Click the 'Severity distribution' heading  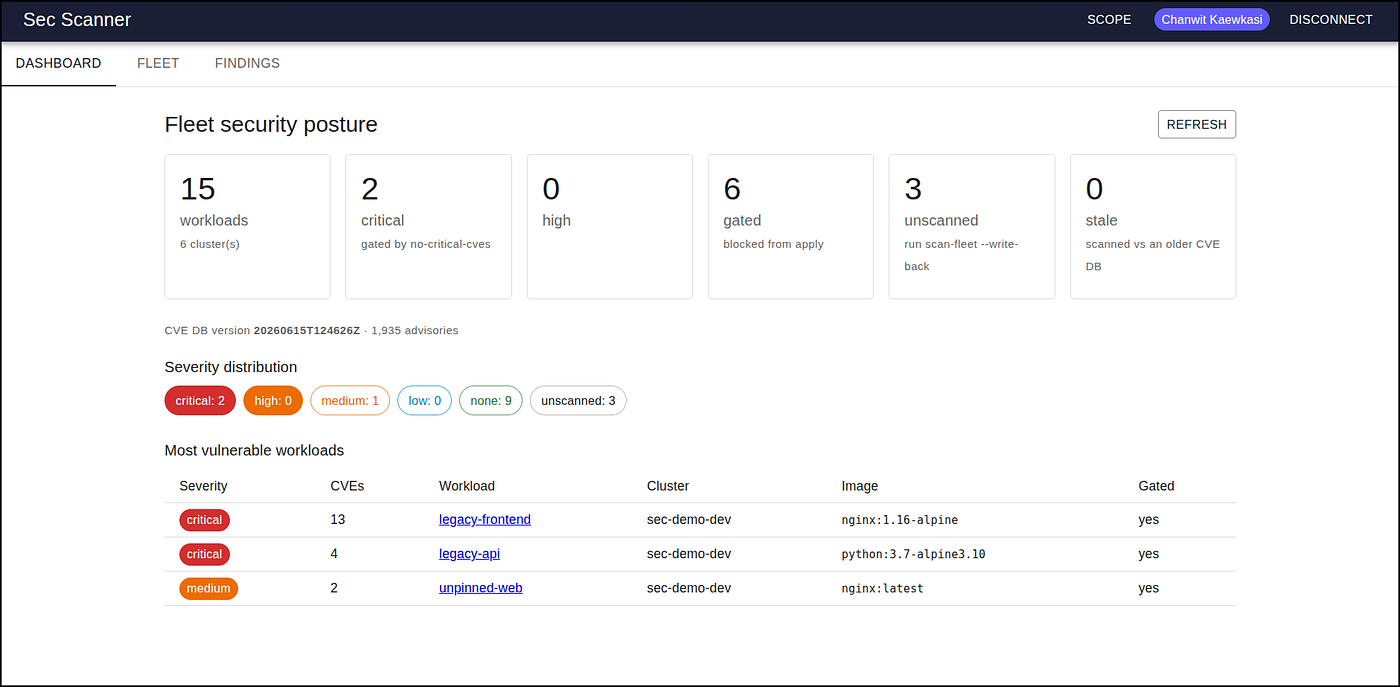pos(231,367)
